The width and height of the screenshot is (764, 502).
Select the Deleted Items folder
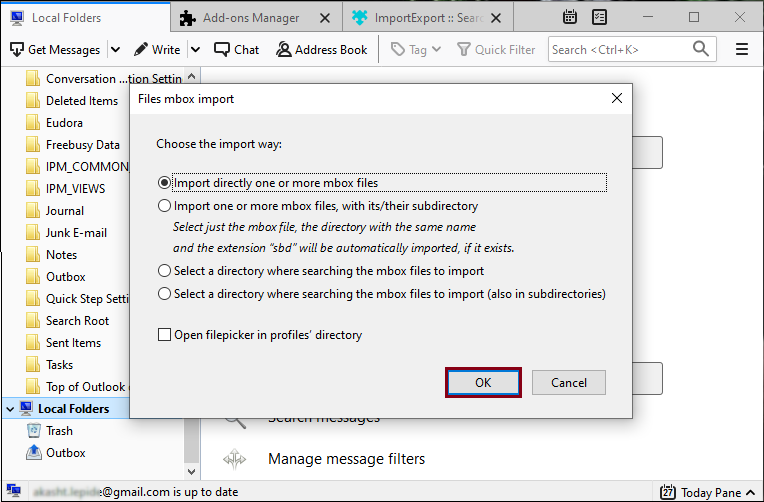(x=82, y=101)
